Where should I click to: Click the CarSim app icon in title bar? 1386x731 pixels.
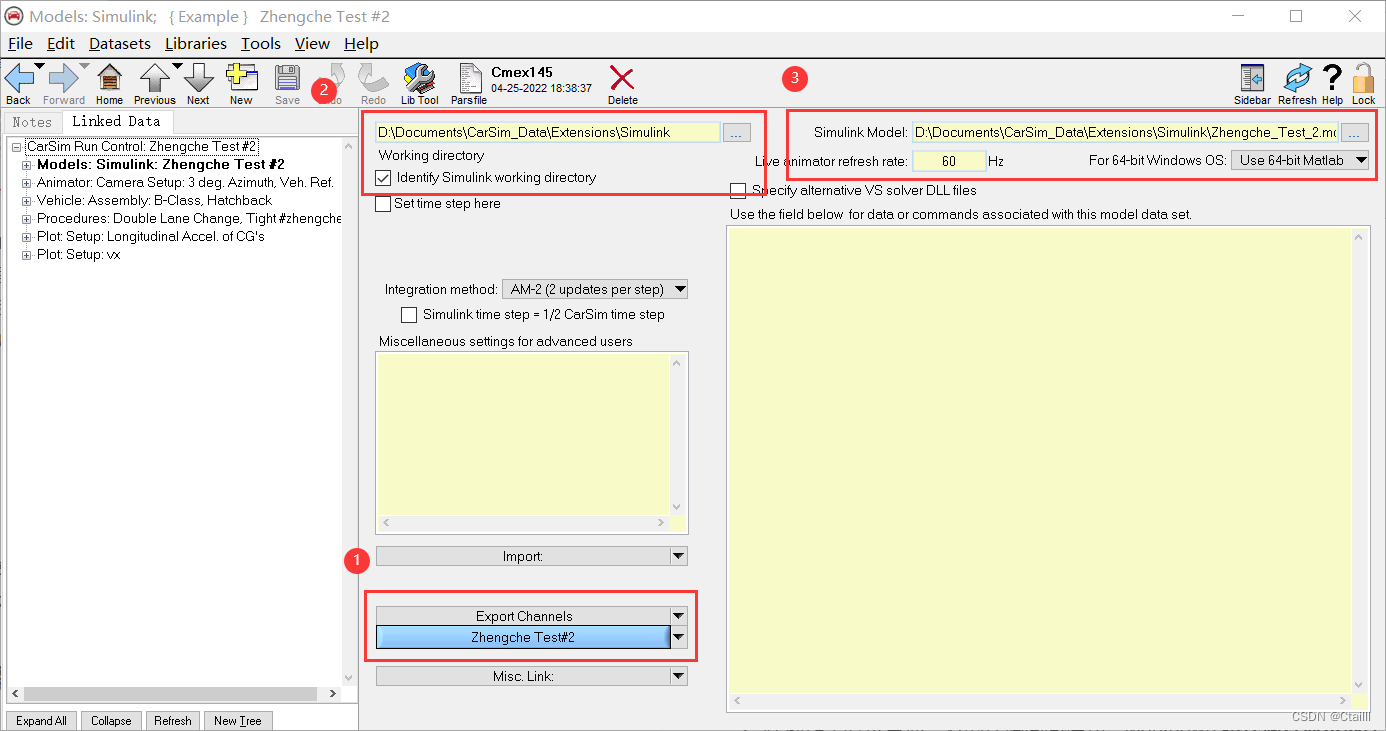tap(14, 16)
